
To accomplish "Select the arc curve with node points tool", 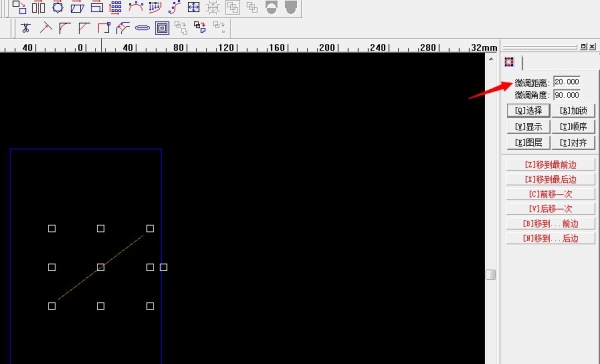I will click(x=135, y=7).
